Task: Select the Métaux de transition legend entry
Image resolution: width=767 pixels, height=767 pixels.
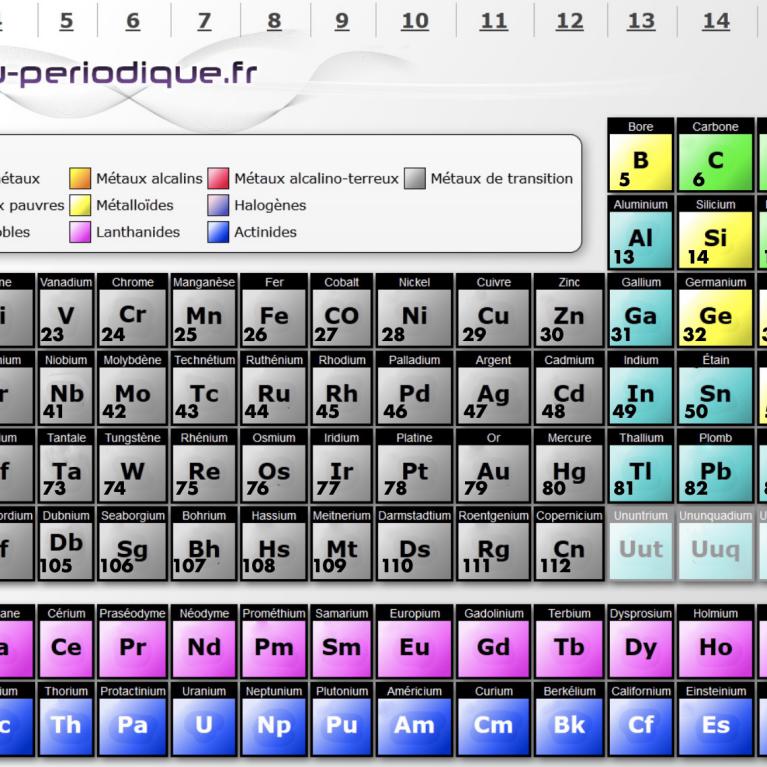Action: 501,179
